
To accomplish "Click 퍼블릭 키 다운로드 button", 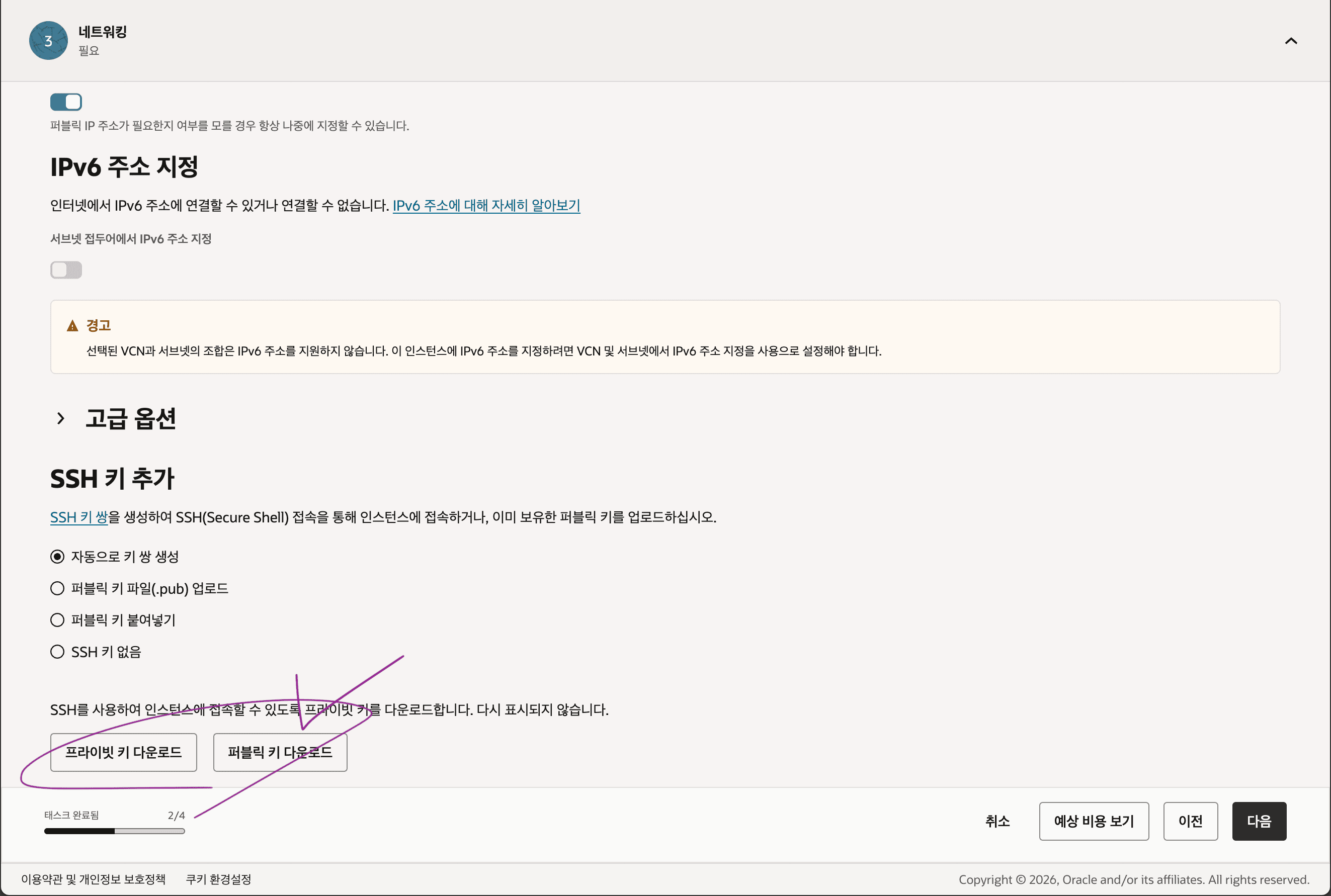I will click(280, 753).
